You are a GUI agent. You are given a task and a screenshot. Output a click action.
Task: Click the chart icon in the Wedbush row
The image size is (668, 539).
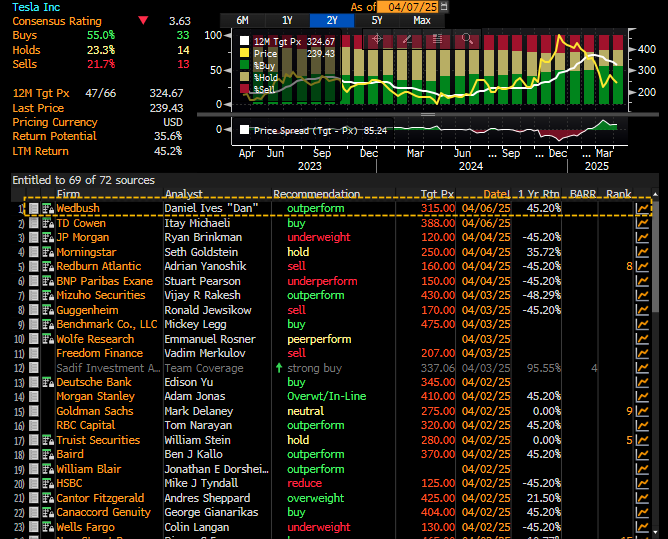(x=642, y=208)
